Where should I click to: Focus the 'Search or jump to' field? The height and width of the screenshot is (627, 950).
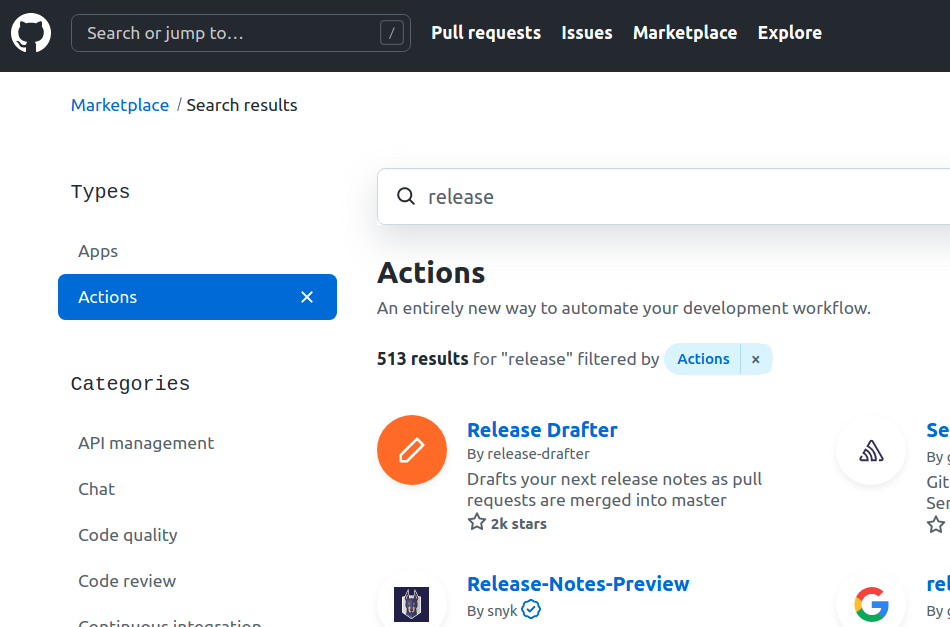241,33
